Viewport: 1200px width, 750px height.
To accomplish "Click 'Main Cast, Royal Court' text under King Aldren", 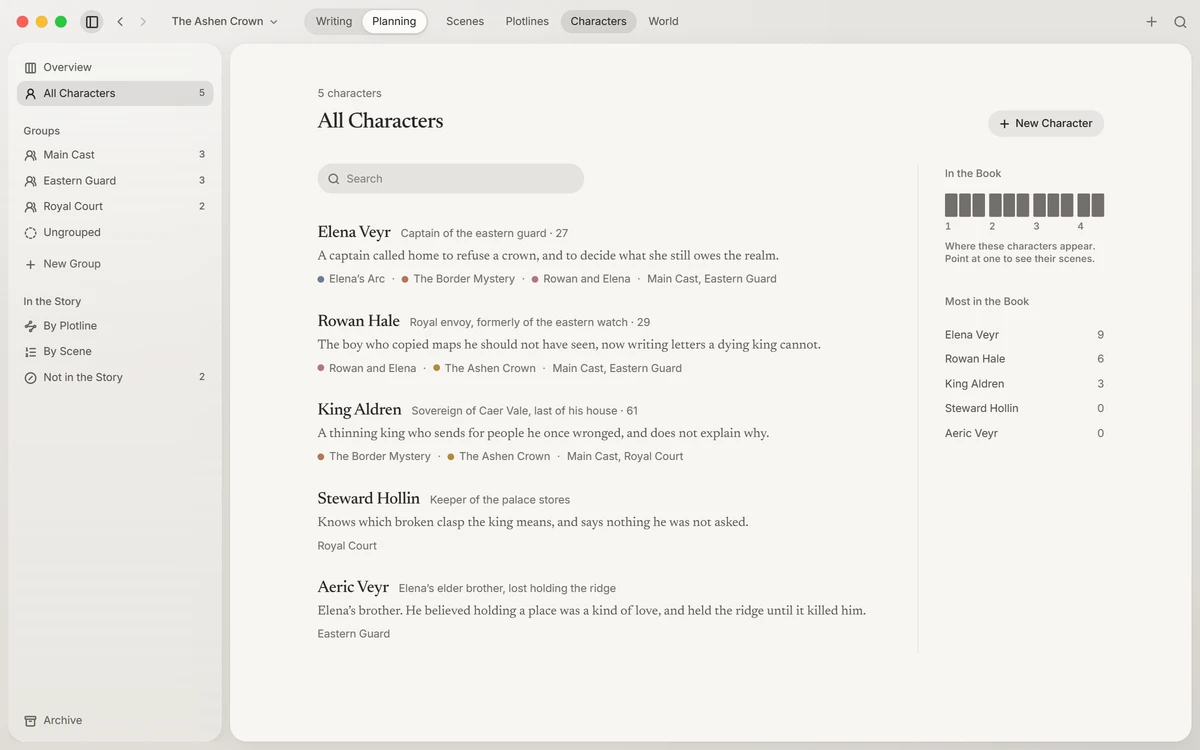I will tap(625, 456).
